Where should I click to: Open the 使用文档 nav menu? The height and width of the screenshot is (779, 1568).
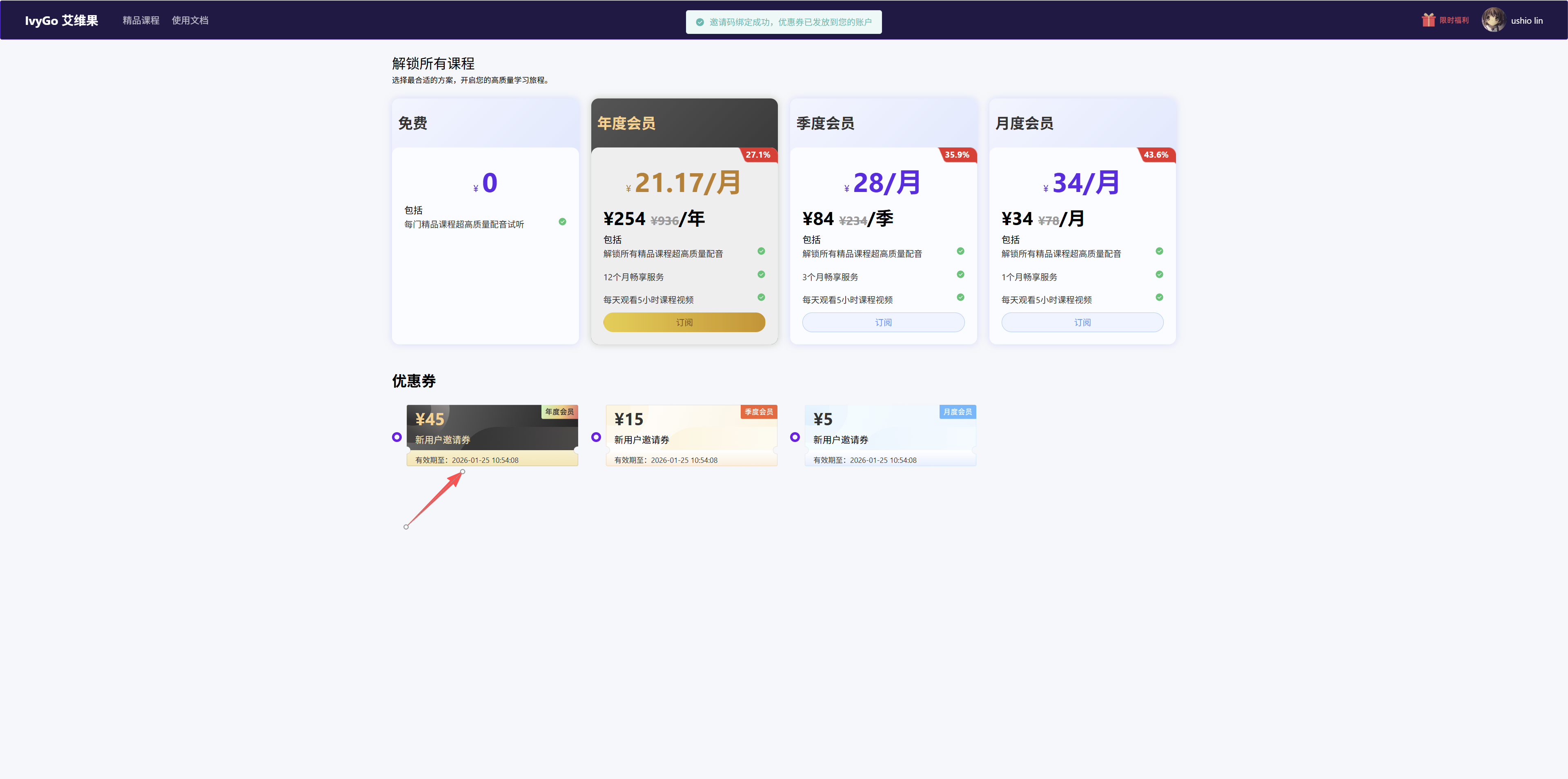pyautogui.click(x=190, y=20)
